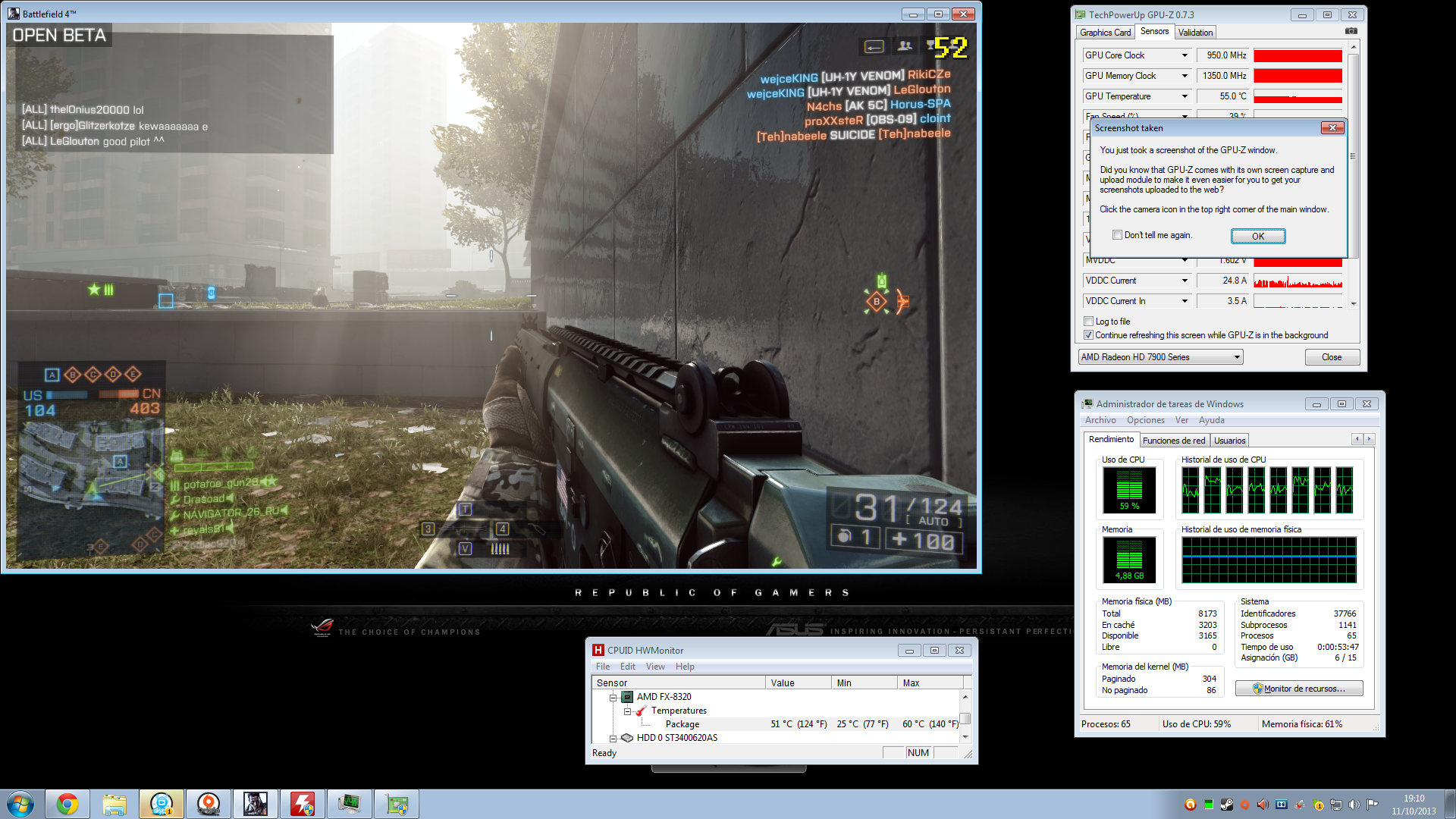
Task: Open the Funciones de red tab
Action: 1173,441
